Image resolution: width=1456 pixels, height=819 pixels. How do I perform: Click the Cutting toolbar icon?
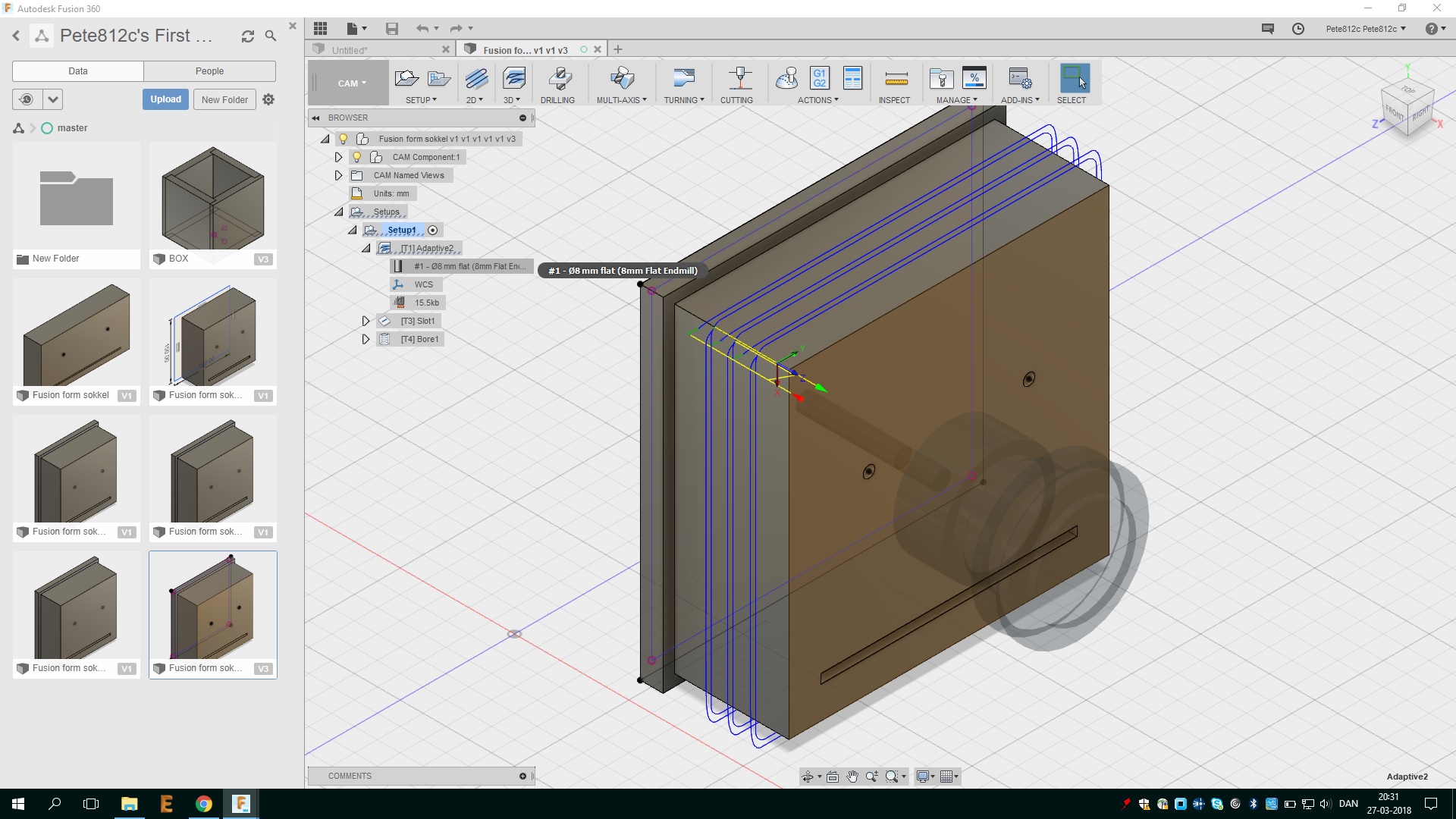739,78
